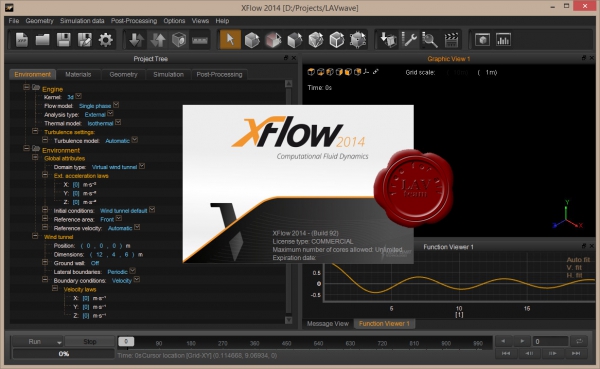Collapse the Environment tree node

tap(26, 148)
